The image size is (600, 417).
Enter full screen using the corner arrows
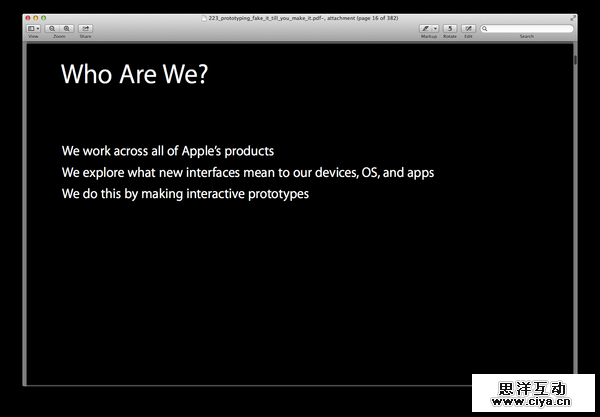click(573, 18)
